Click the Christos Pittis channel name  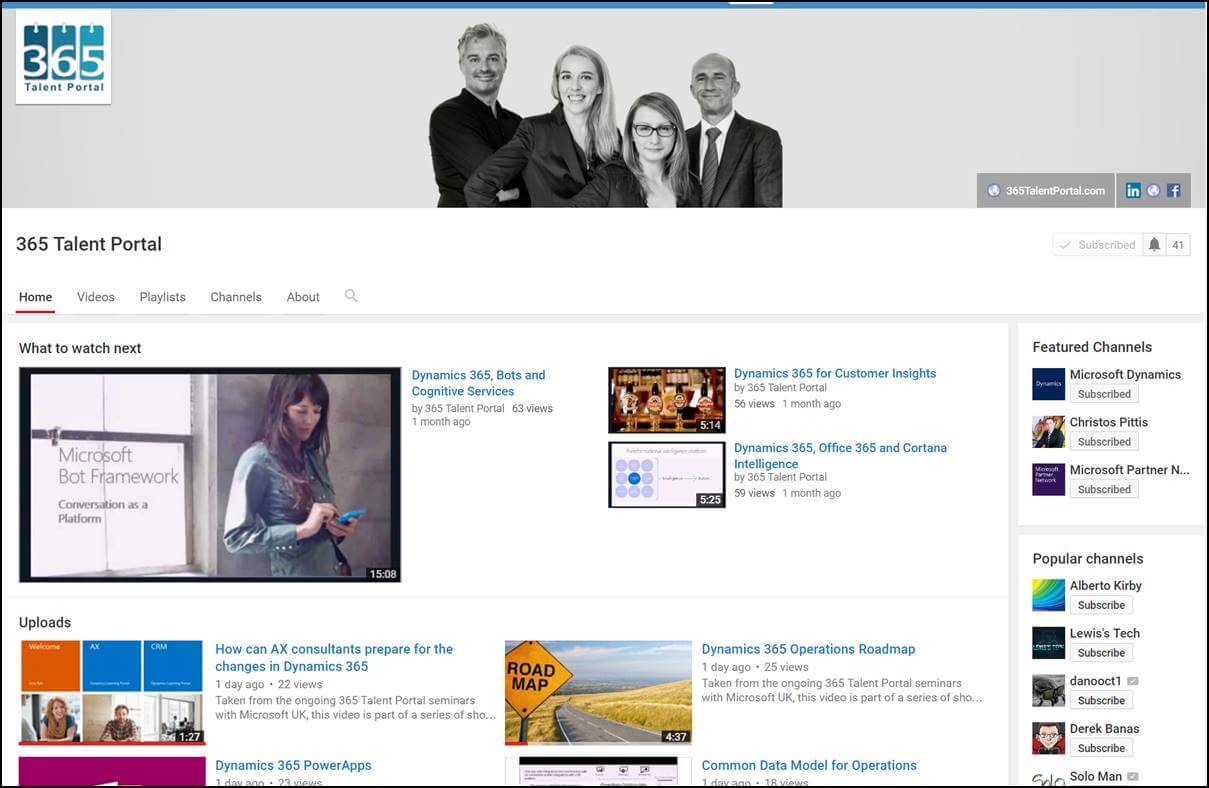(1109, 422)
